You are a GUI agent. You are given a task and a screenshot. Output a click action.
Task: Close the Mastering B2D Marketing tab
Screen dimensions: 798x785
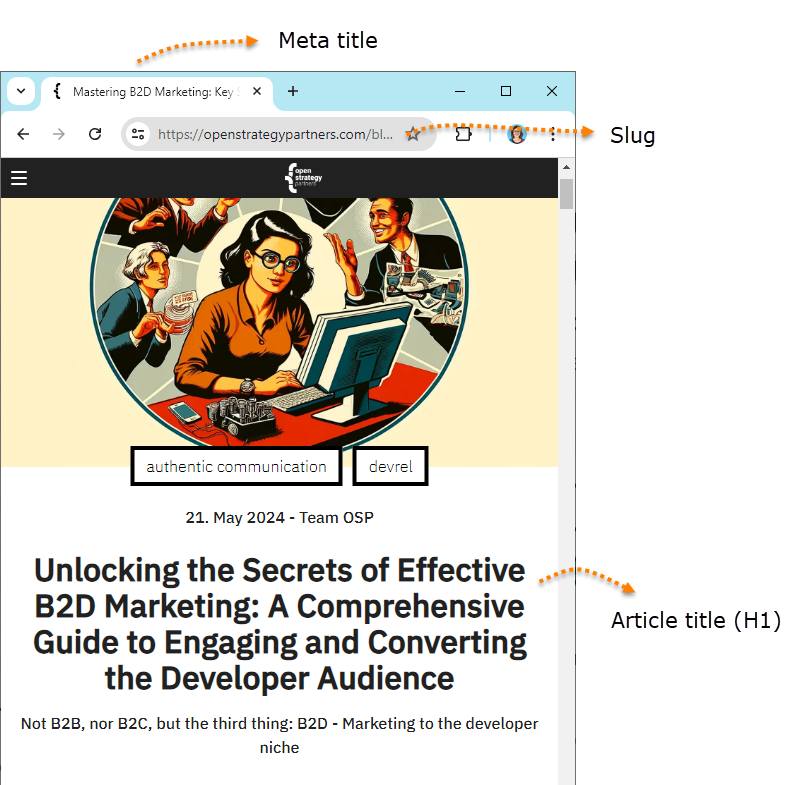pyautogui.click(x=257, y=91)
